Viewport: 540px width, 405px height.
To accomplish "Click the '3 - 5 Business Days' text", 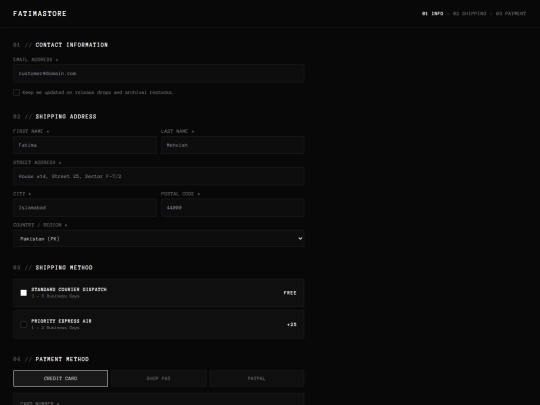I will 55,296.
